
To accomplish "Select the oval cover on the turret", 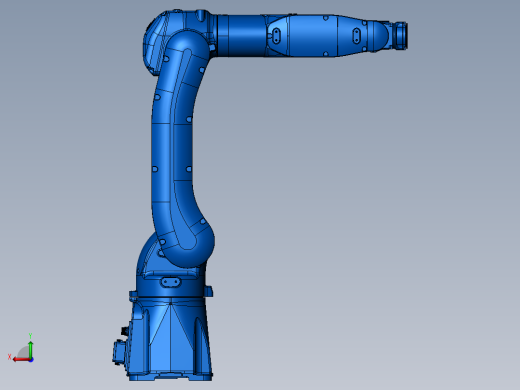I will click(171, 282).
